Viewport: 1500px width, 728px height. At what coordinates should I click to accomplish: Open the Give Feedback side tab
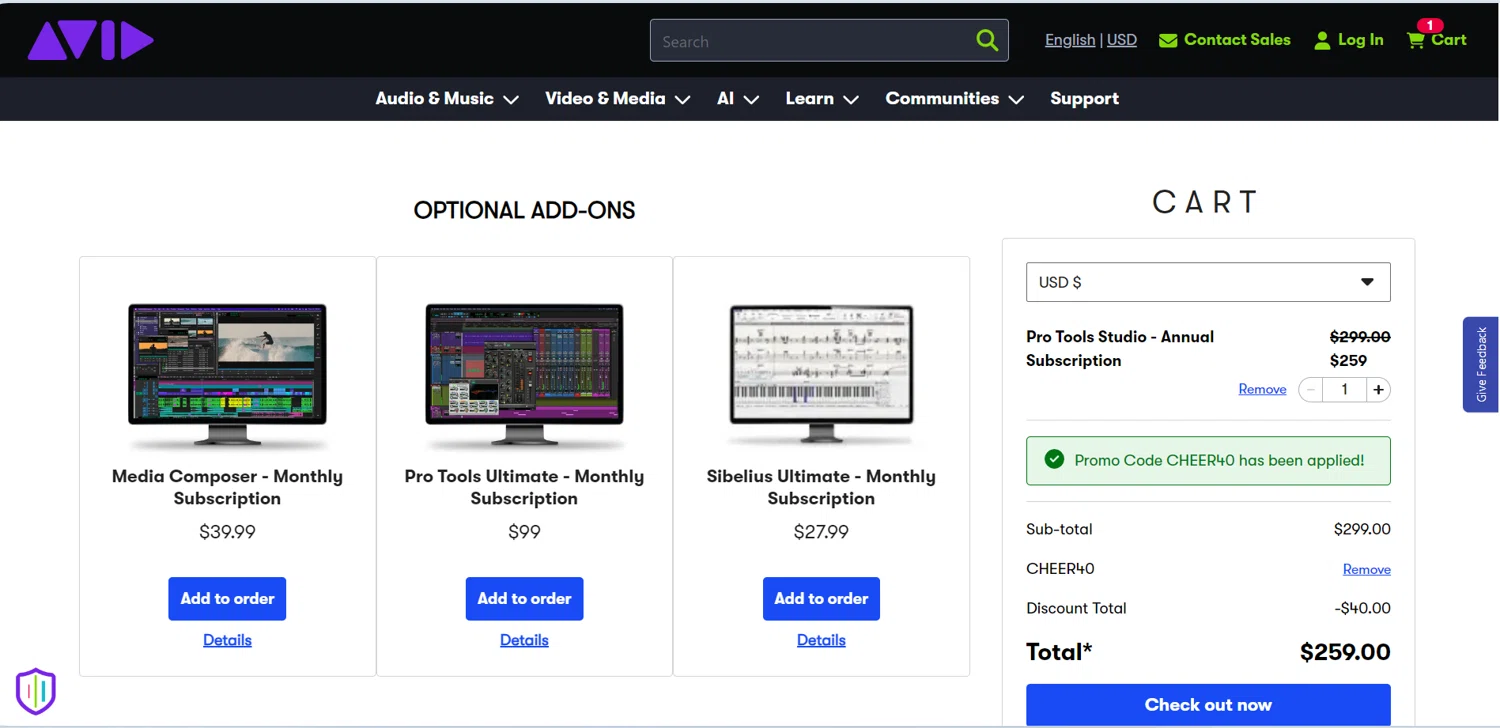point(1481,365)
